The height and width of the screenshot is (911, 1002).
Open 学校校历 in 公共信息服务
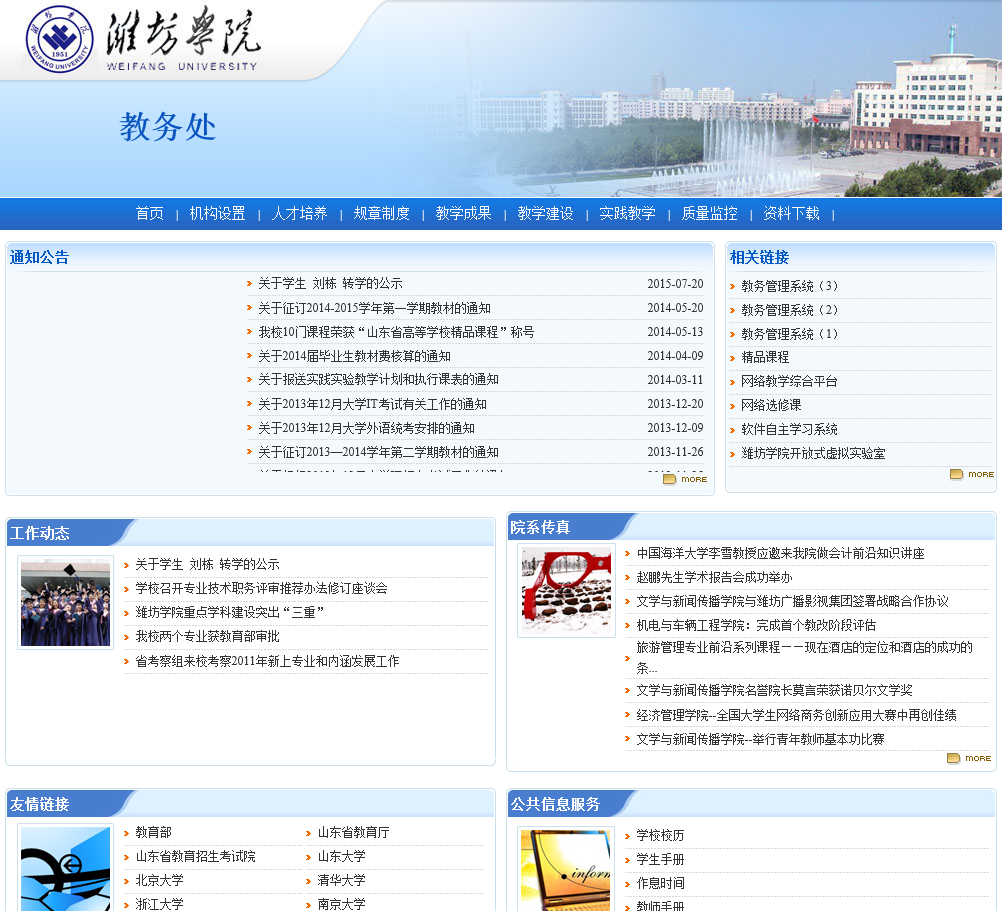(x=660, y=836)
